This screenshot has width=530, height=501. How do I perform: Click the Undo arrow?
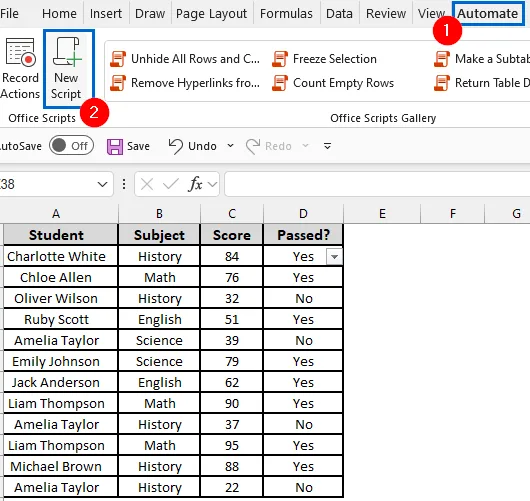tap(176, 146)
